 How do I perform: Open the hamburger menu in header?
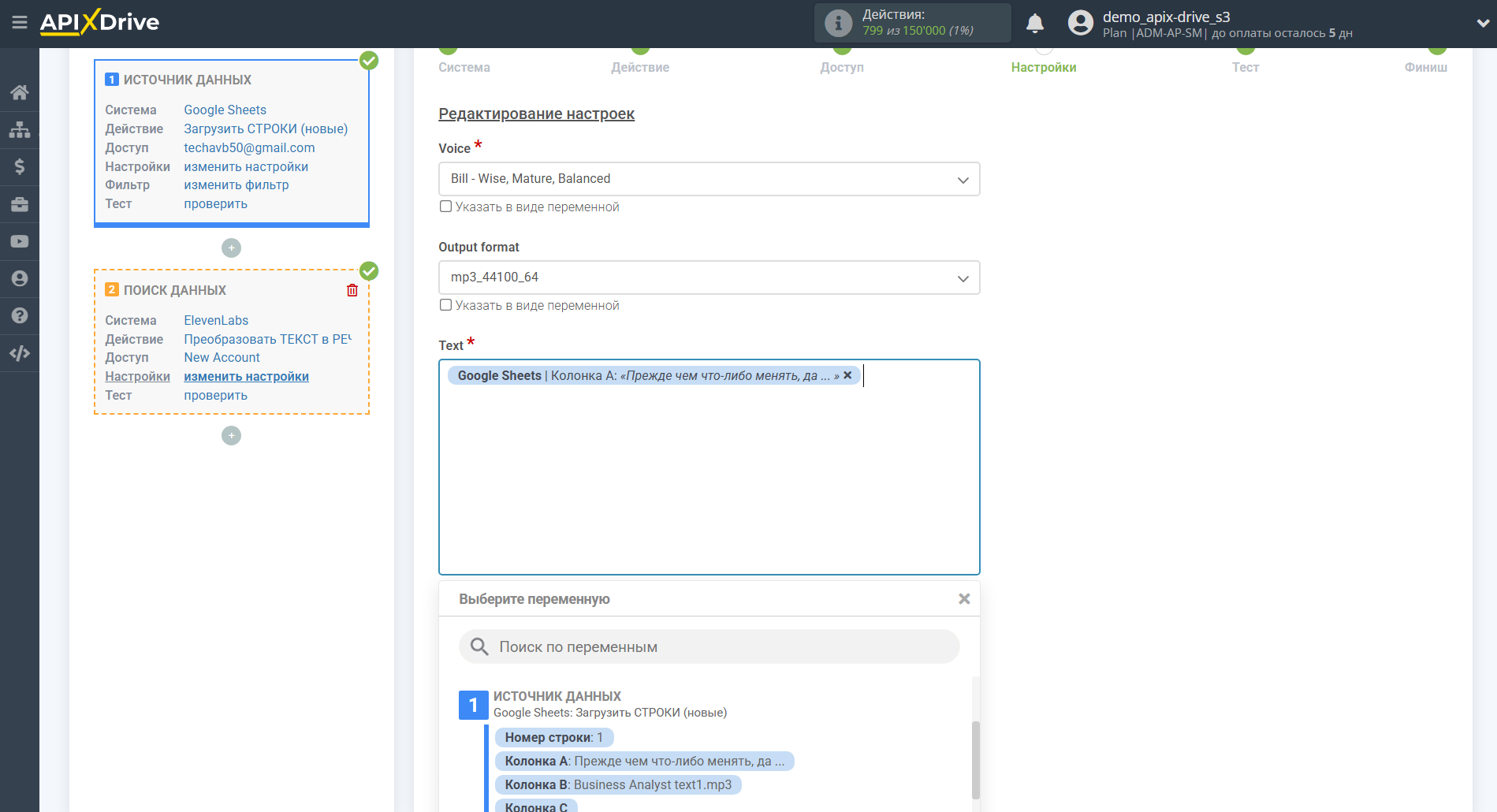click(20, 23)
